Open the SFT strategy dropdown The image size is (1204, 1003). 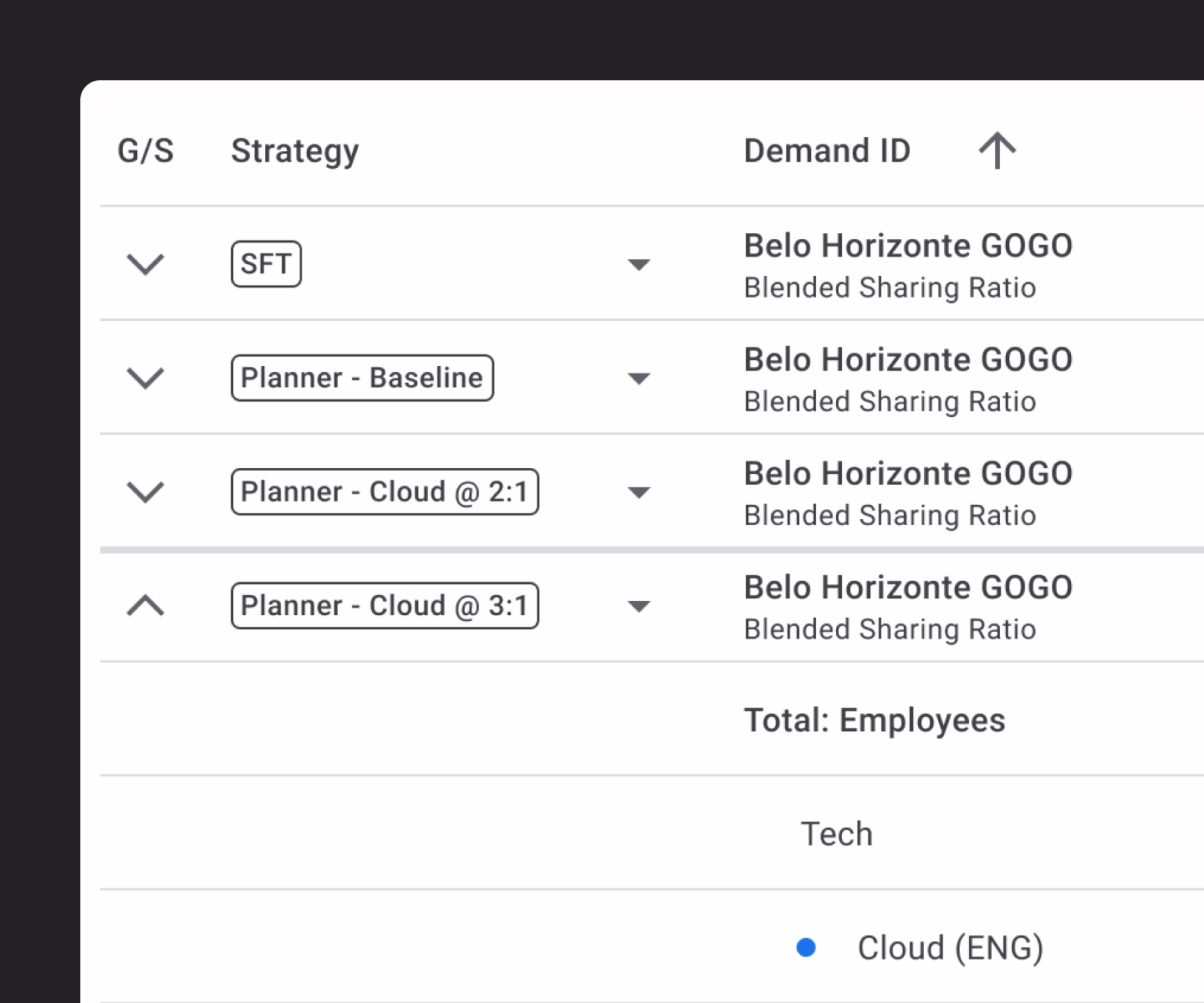point(640,264)
